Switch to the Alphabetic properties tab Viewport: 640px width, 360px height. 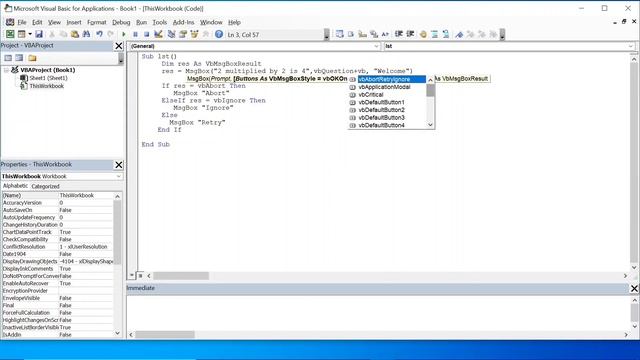pyautogui.click(x=16, y=186)
